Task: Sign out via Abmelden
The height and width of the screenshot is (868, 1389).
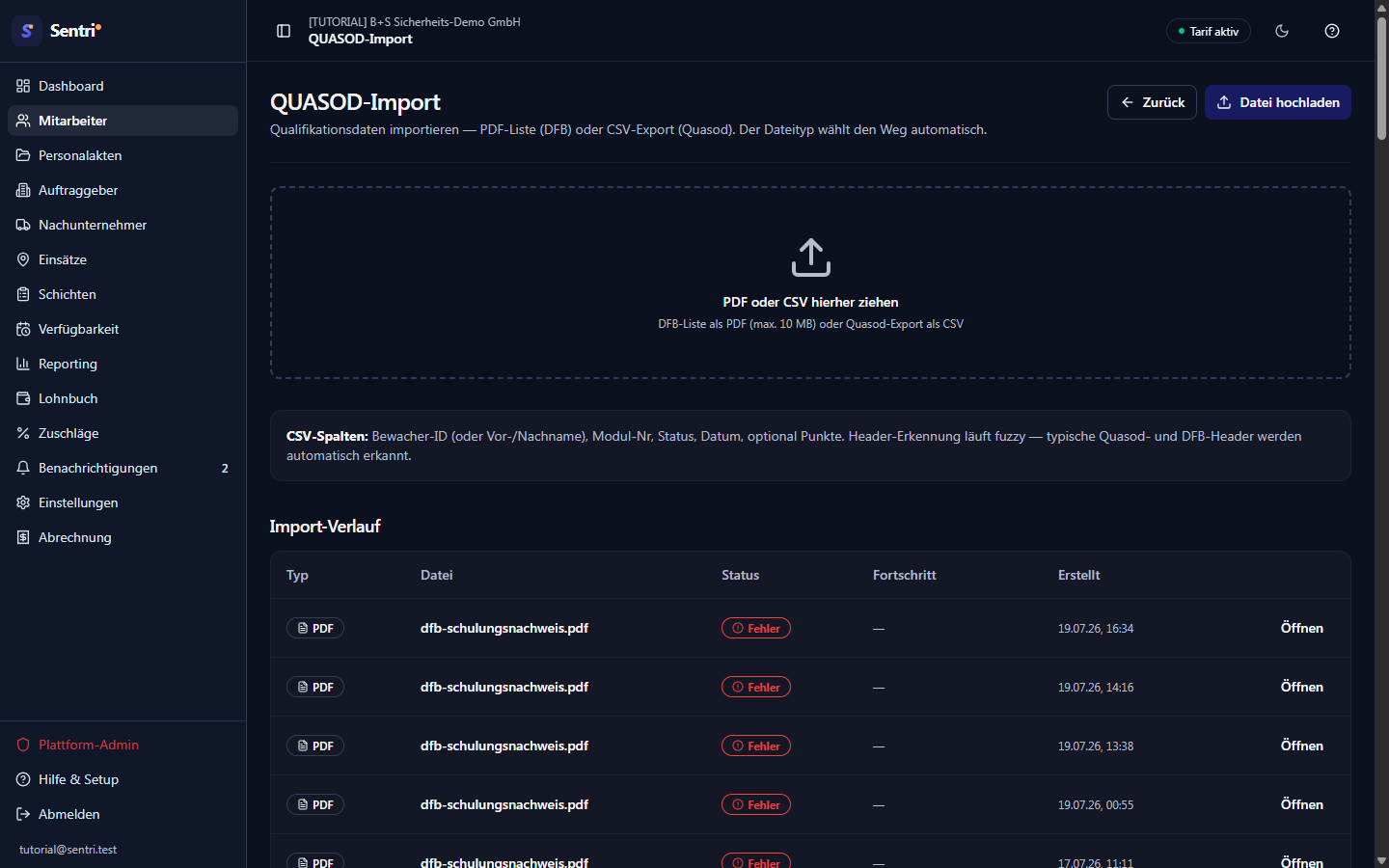Action: point(123,814)
